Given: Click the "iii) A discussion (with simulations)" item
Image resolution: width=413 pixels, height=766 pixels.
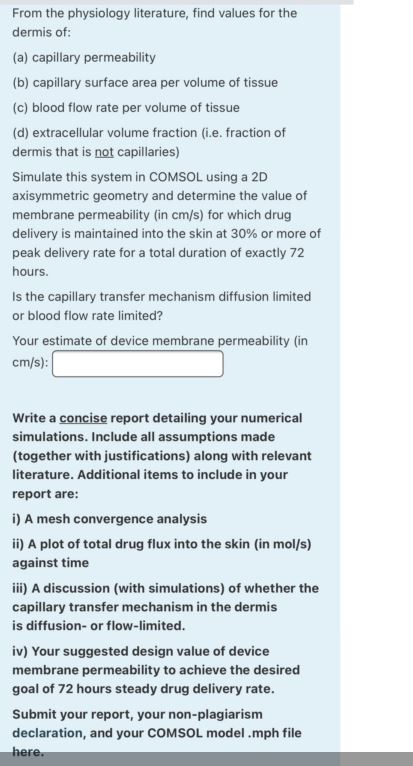Looking at the screenshot, I should pos(165,607).
